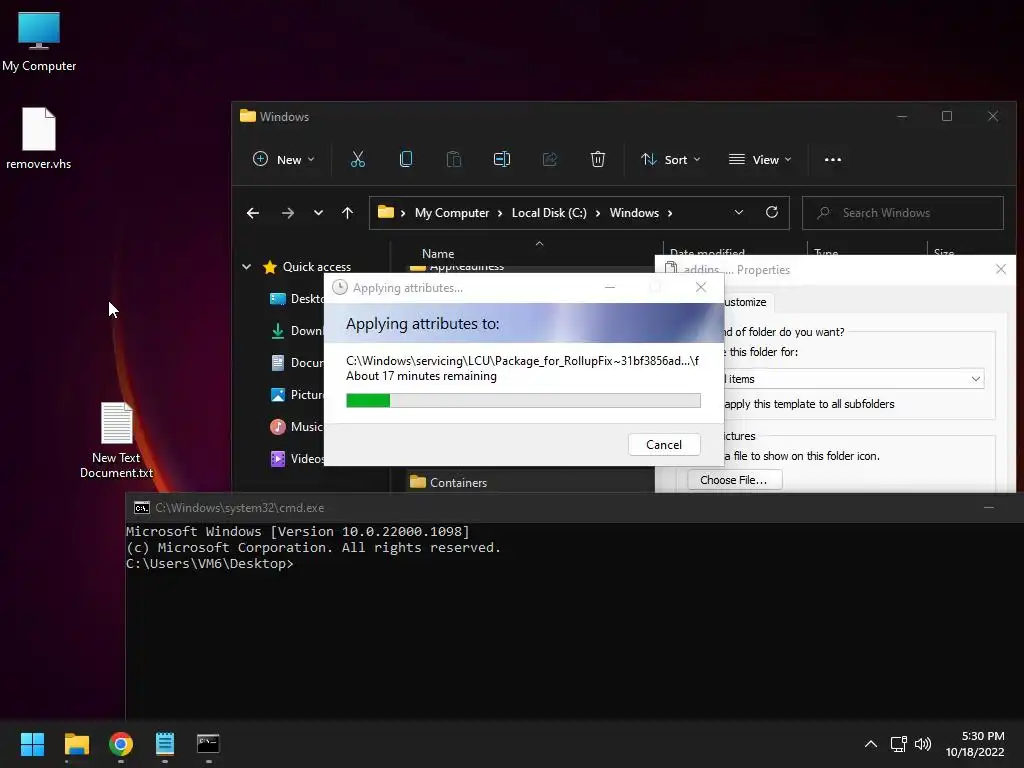Switch to Command Prompt taskbar icon
Viewport: 1024px width, 768px height.
208,744
